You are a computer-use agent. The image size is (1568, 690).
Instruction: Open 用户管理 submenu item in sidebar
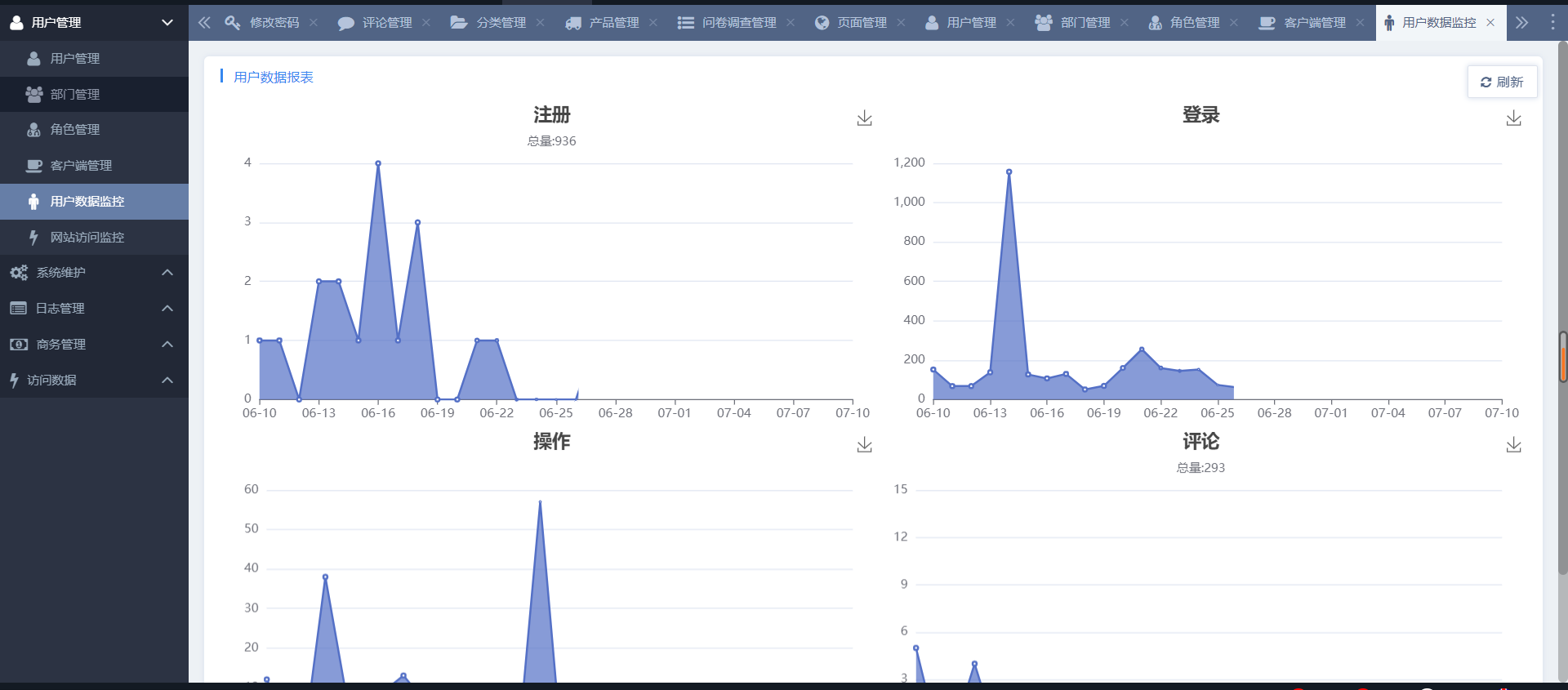(94, 59)
